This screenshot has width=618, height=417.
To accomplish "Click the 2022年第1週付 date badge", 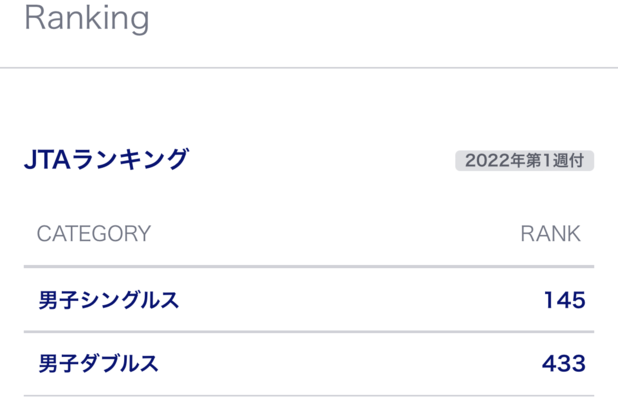I will pyautogui.click(x=524, y=160).
